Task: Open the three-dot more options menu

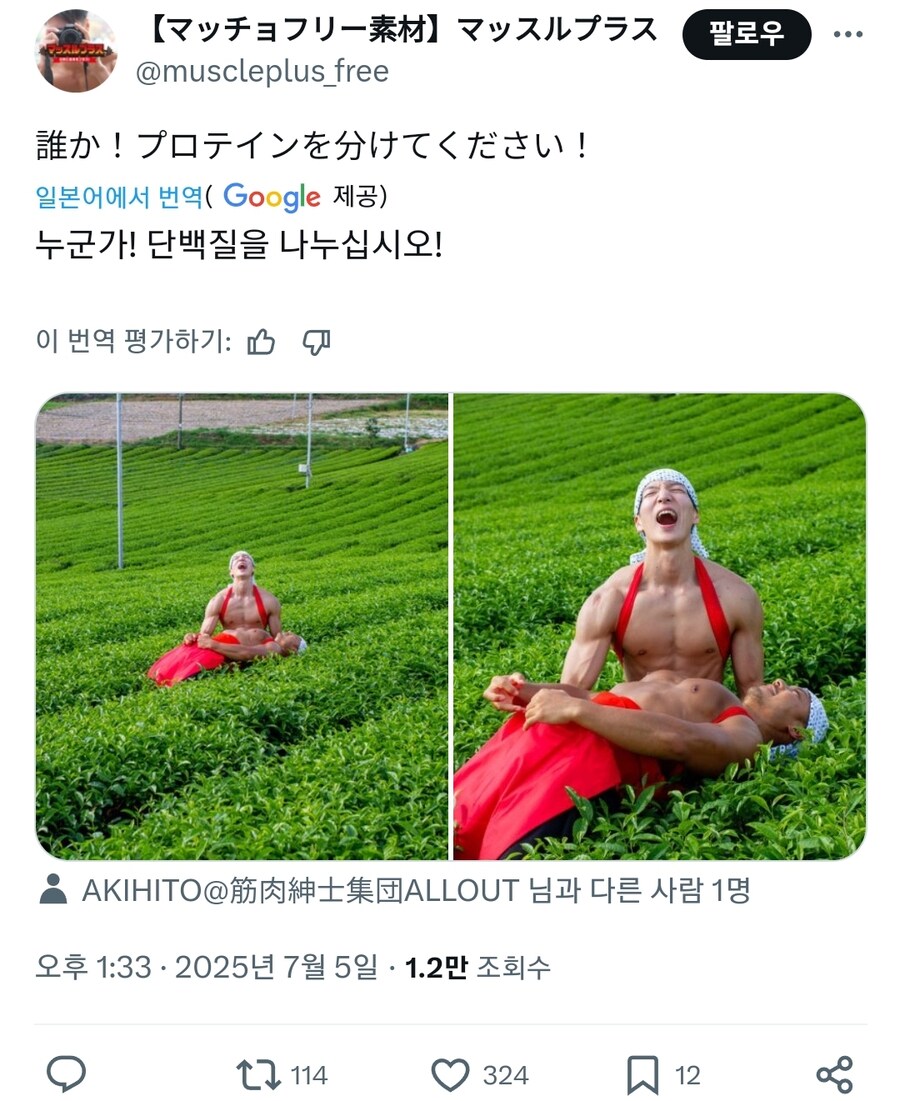Action: point(848,34)
